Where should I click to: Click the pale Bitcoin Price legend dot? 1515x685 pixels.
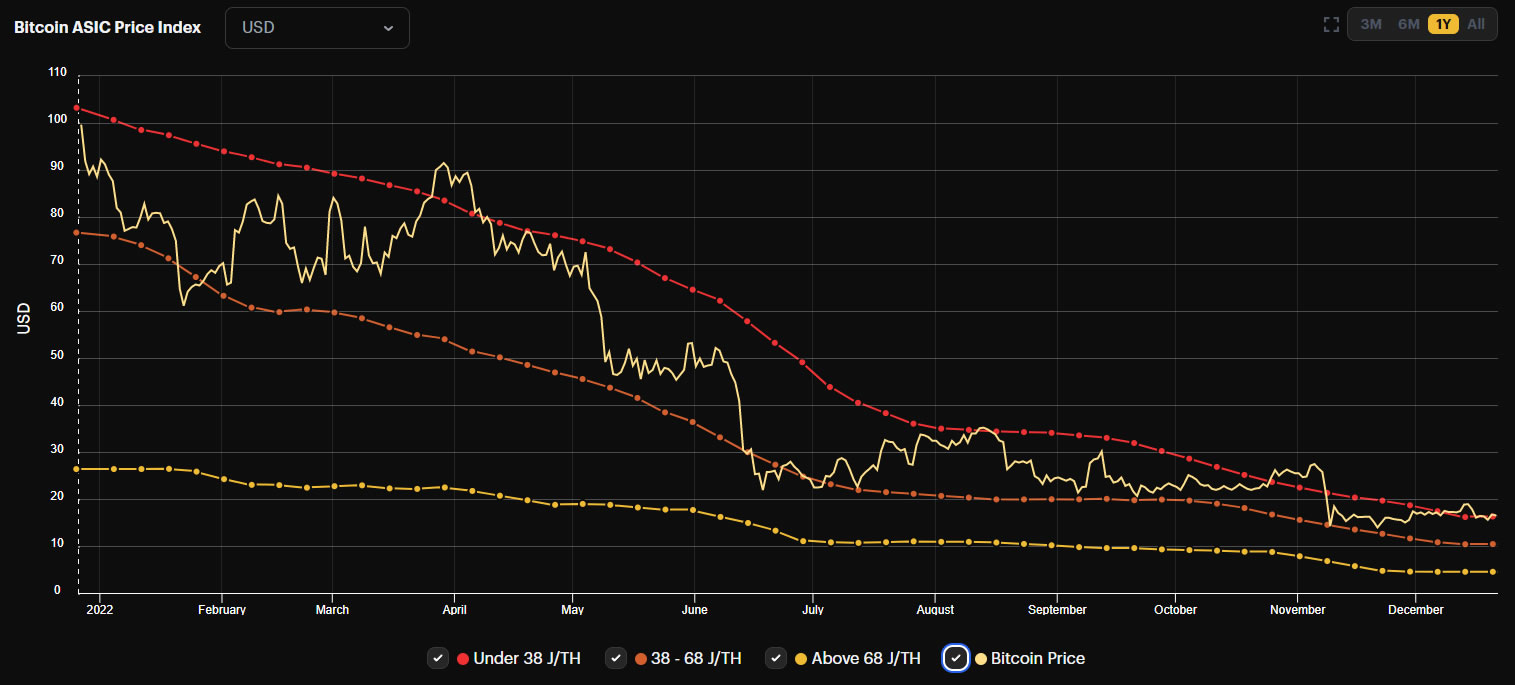click(x=981, y=658)
